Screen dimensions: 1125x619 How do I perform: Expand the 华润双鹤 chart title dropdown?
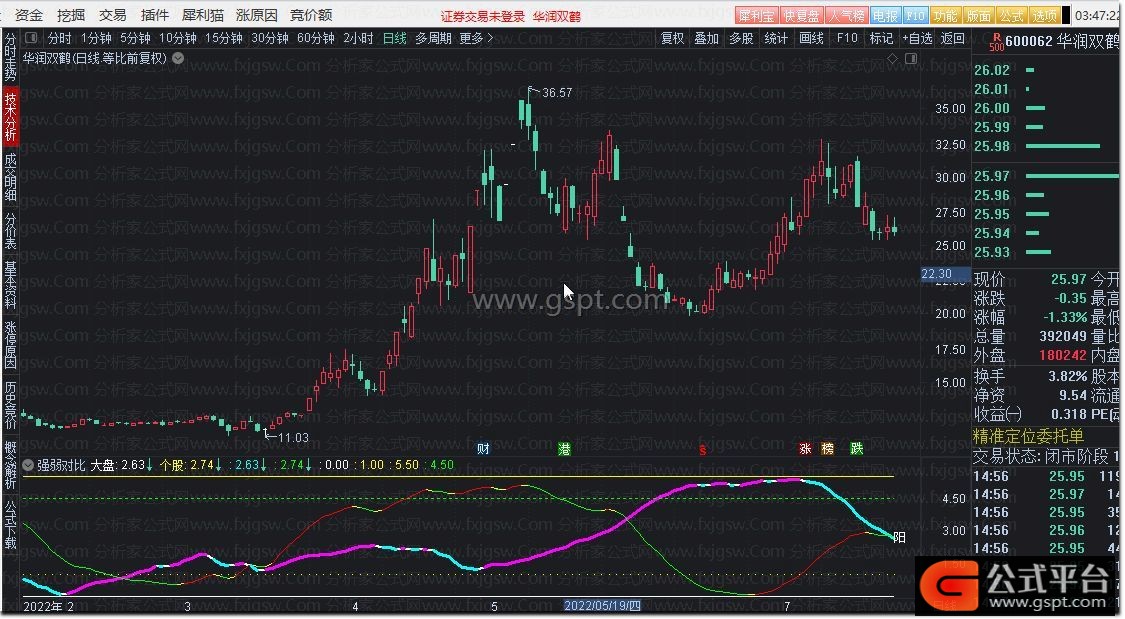coord(178,59)
